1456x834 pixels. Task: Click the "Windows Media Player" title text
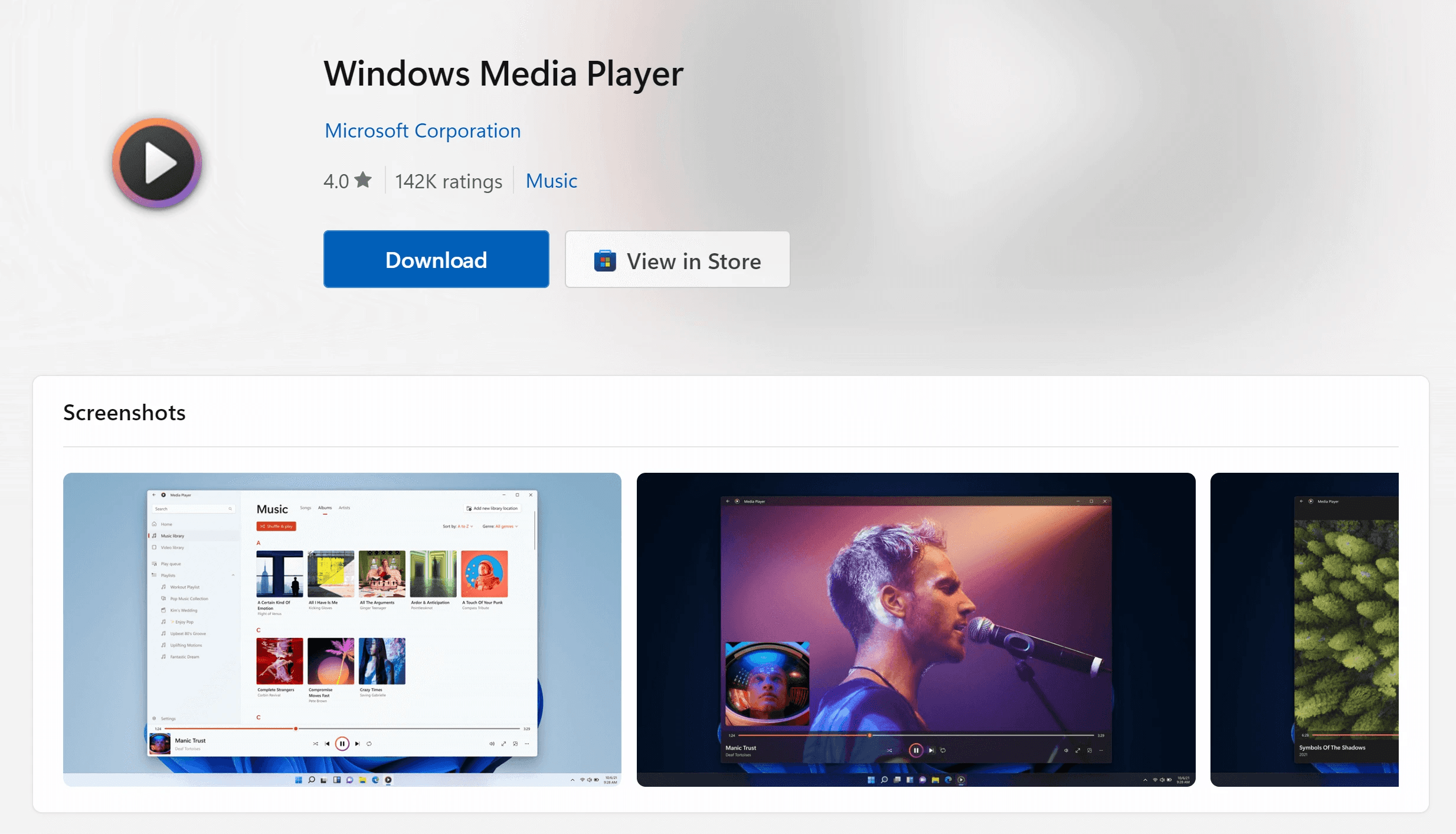point(503,74)
